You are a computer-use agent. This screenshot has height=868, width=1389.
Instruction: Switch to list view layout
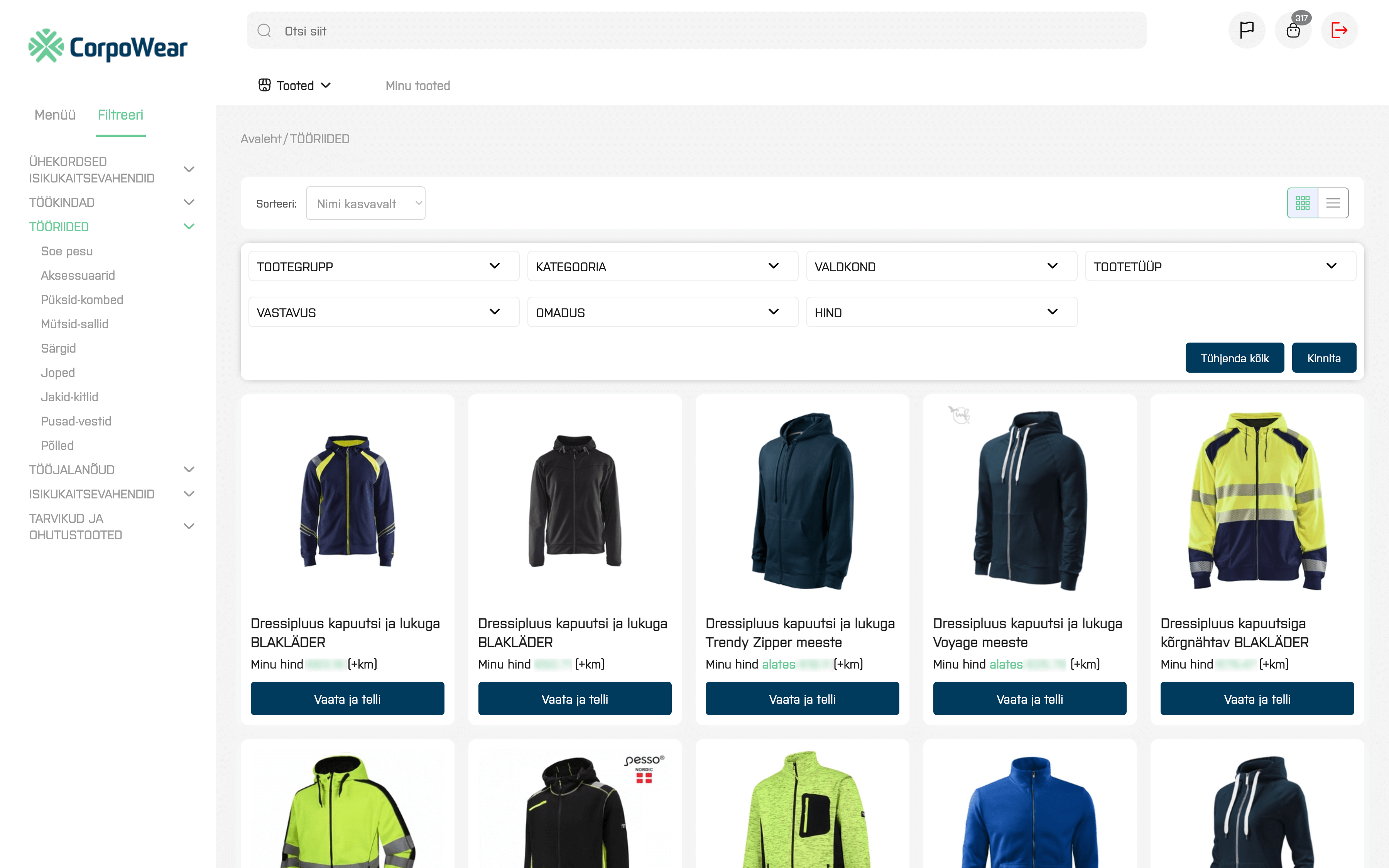point(1333,203)
